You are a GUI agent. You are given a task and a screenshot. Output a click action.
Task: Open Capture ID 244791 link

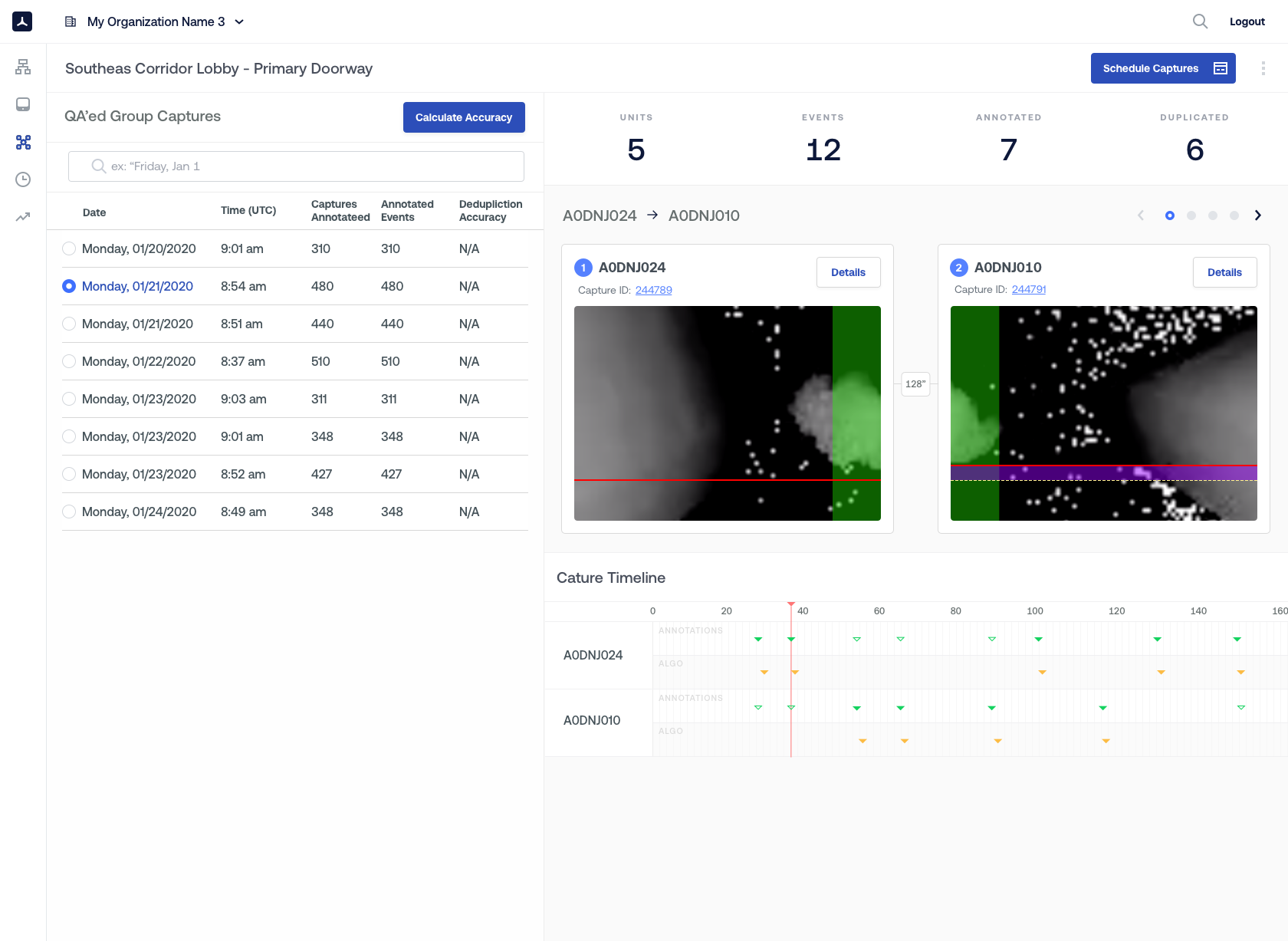click(x=1028, y=289)
